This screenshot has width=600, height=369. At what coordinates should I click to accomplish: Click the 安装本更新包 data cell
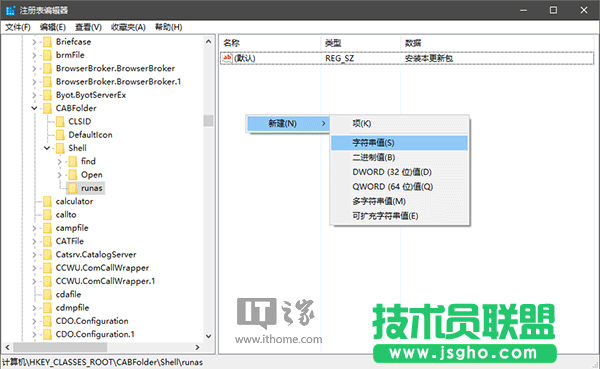pos(429,58)
